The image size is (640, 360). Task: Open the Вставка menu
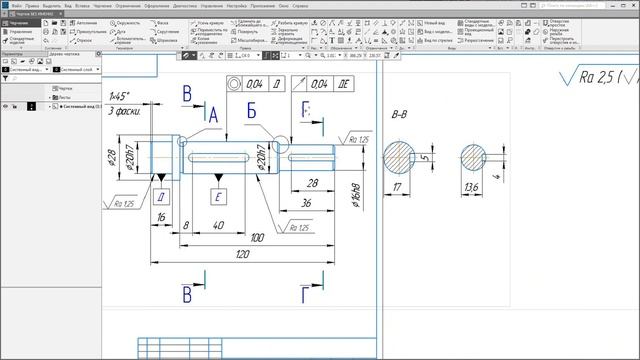[x=82, y=6]
